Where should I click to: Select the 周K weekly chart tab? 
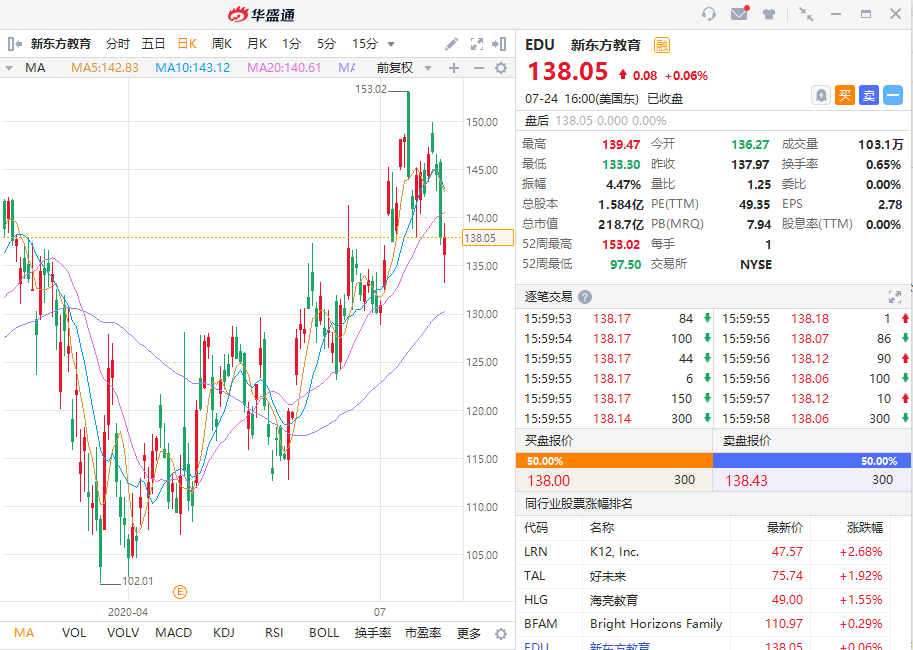222,44
